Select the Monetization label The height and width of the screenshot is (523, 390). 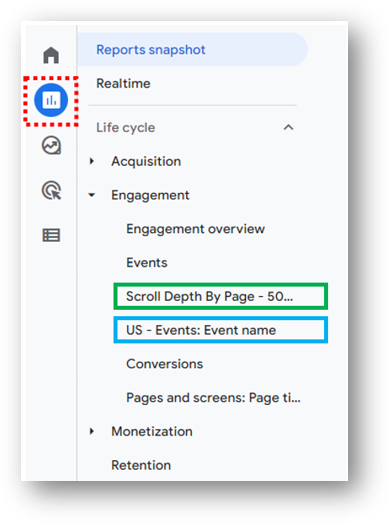pos(152,431)
